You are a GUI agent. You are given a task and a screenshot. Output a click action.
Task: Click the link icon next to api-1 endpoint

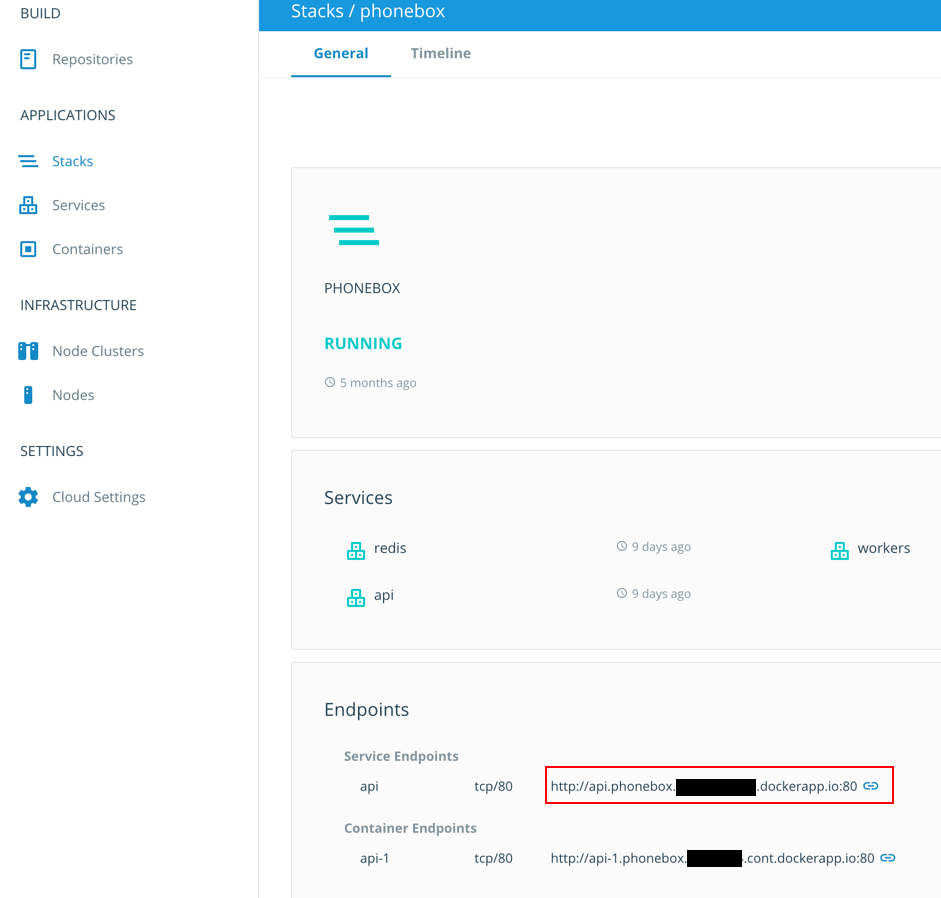(x=888, y=858)
